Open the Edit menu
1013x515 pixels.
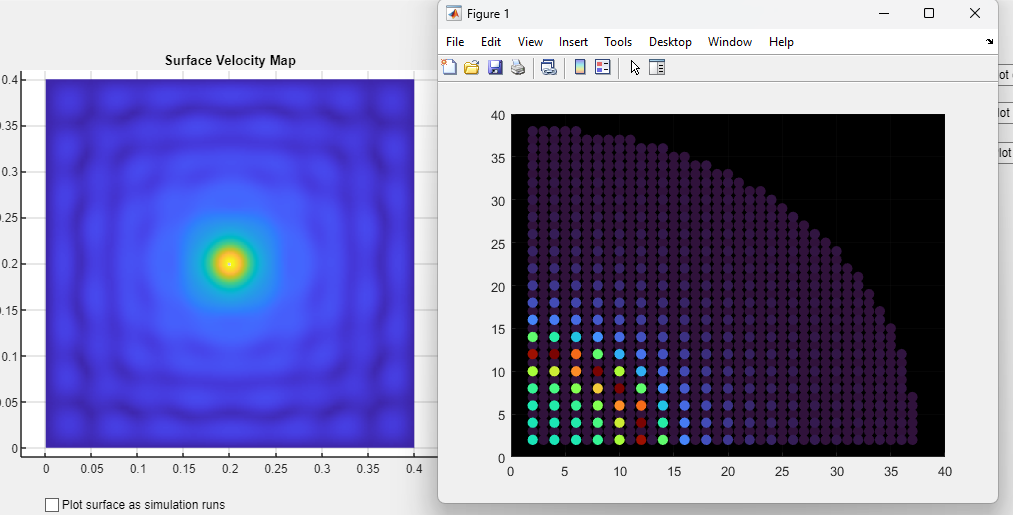pos(491,42)
